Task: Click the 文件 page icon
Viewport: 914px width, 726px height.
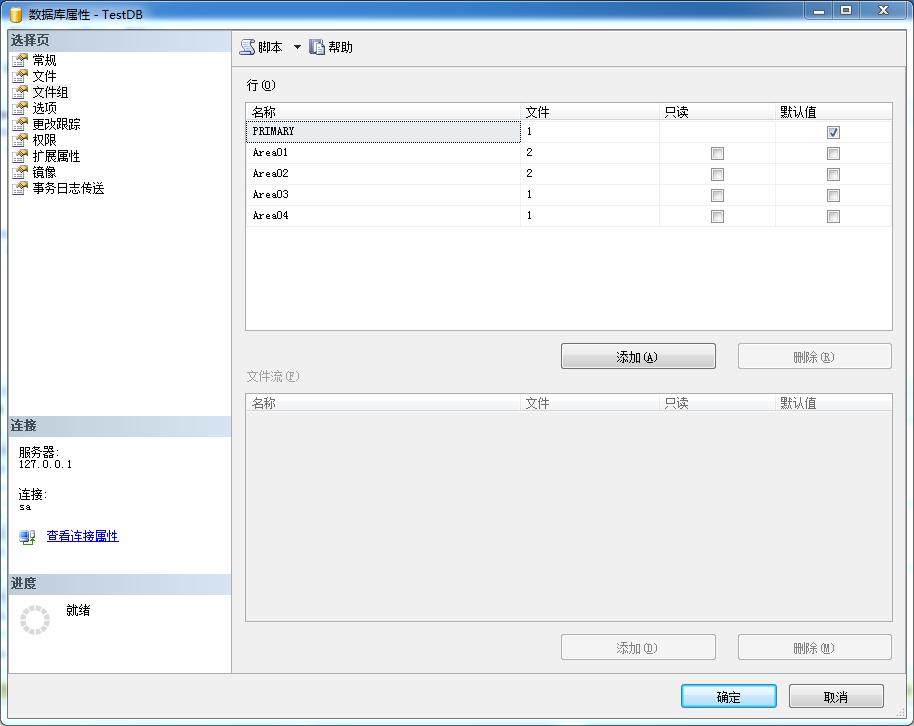Action: (x=20, y=76)
